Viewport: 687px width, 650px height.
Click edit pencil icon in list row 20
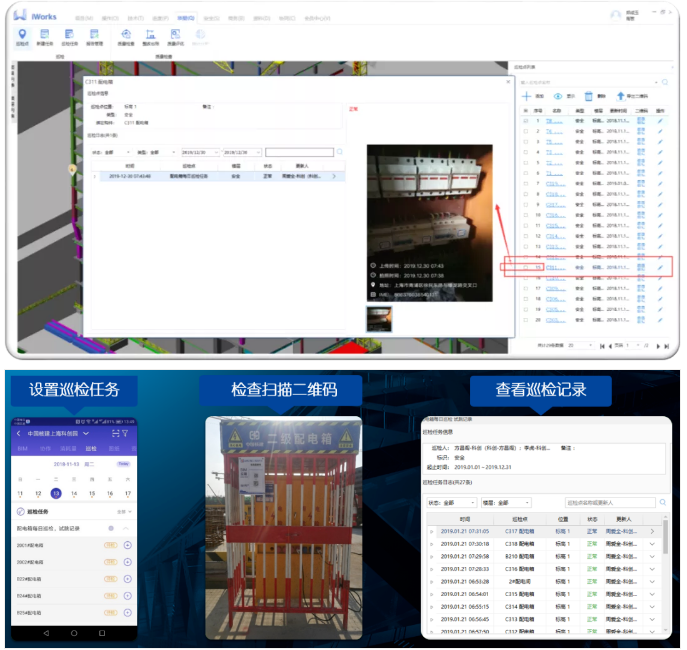tap(660, 320)
